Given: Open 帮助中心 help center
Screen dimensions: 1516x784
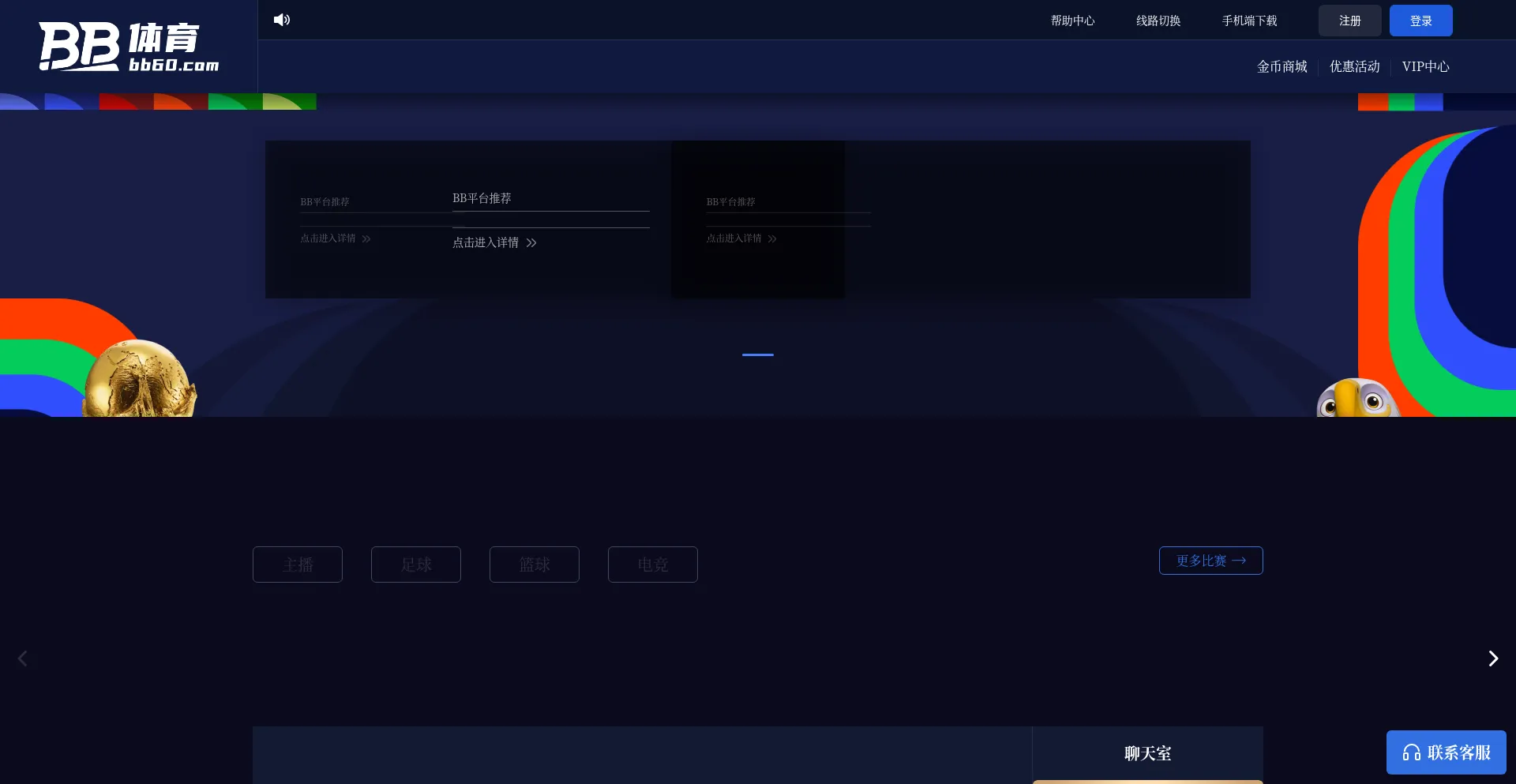Looking at the screenshot, I should [x=1072, y=21].
